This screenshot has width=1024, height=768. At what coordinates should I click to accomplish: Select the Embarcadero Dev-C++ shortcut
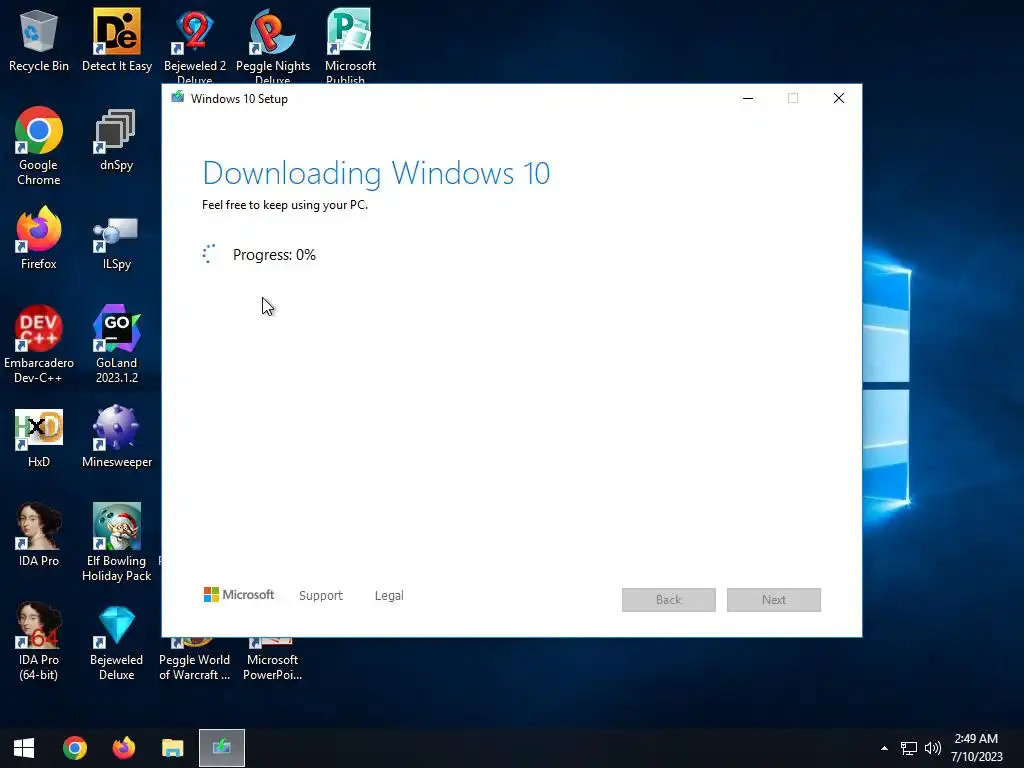click(x=39, y=344)
